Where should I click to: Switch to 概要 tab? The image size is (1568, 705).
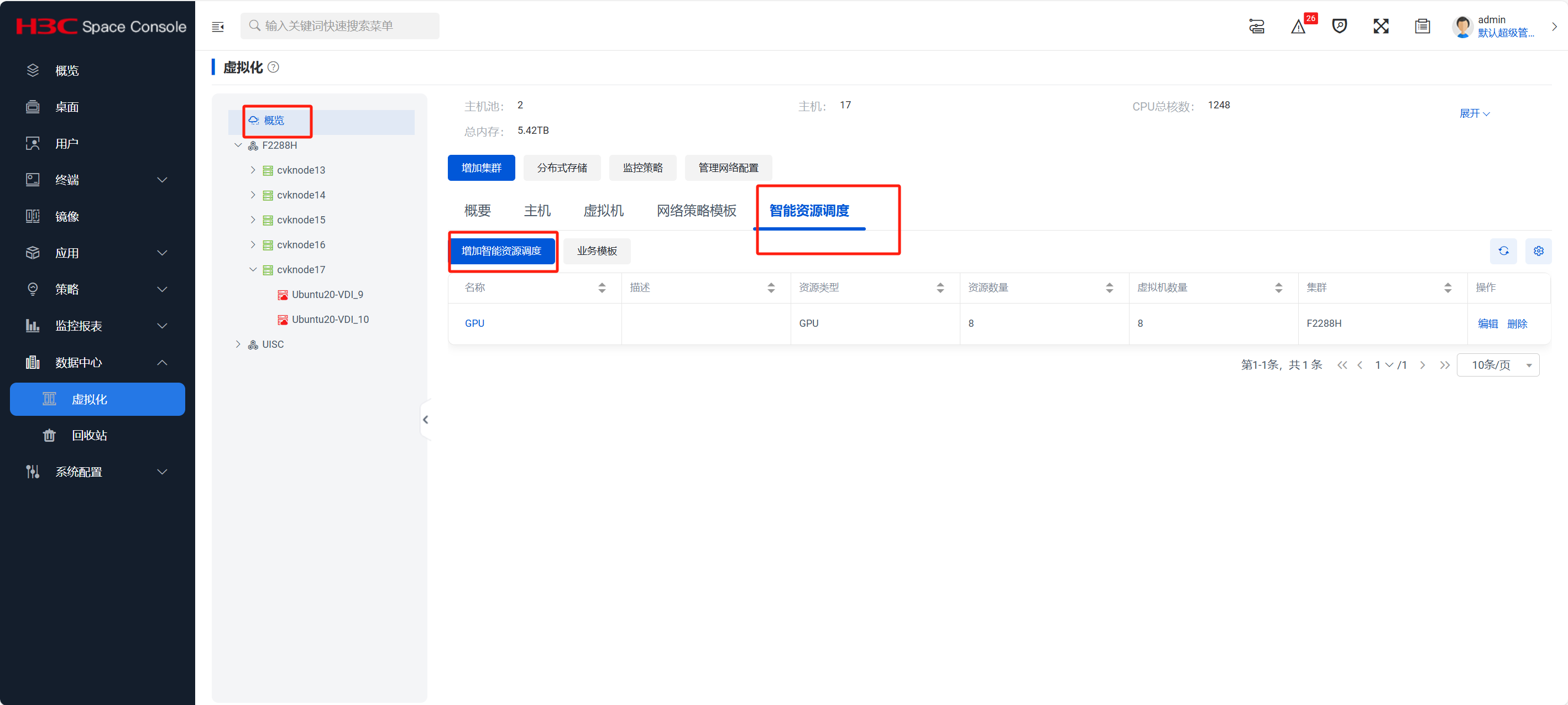477,211
